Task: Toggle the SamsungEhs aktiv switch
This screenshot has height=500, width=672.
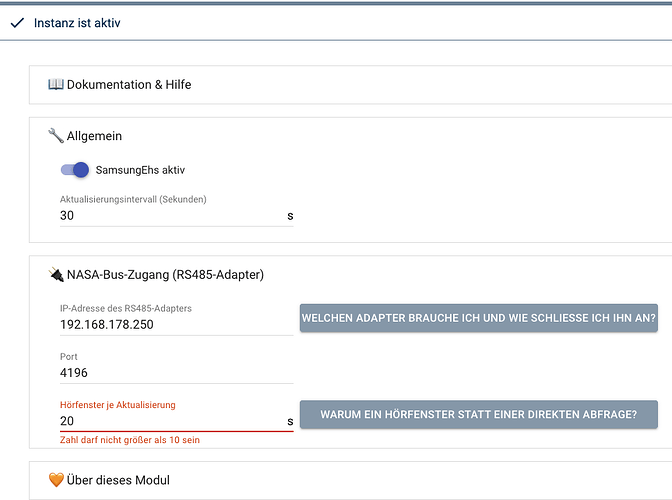Action: click(75, 170)
